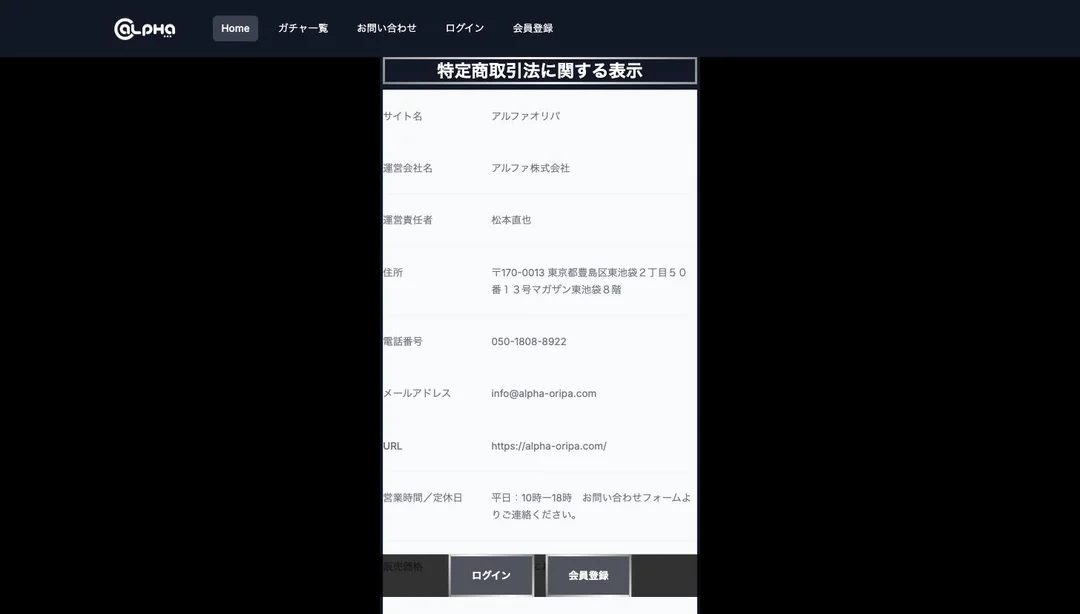The image size is (1080, 614).
Task: Open 会員登録 in the top navigation
Action: point(532,28)
